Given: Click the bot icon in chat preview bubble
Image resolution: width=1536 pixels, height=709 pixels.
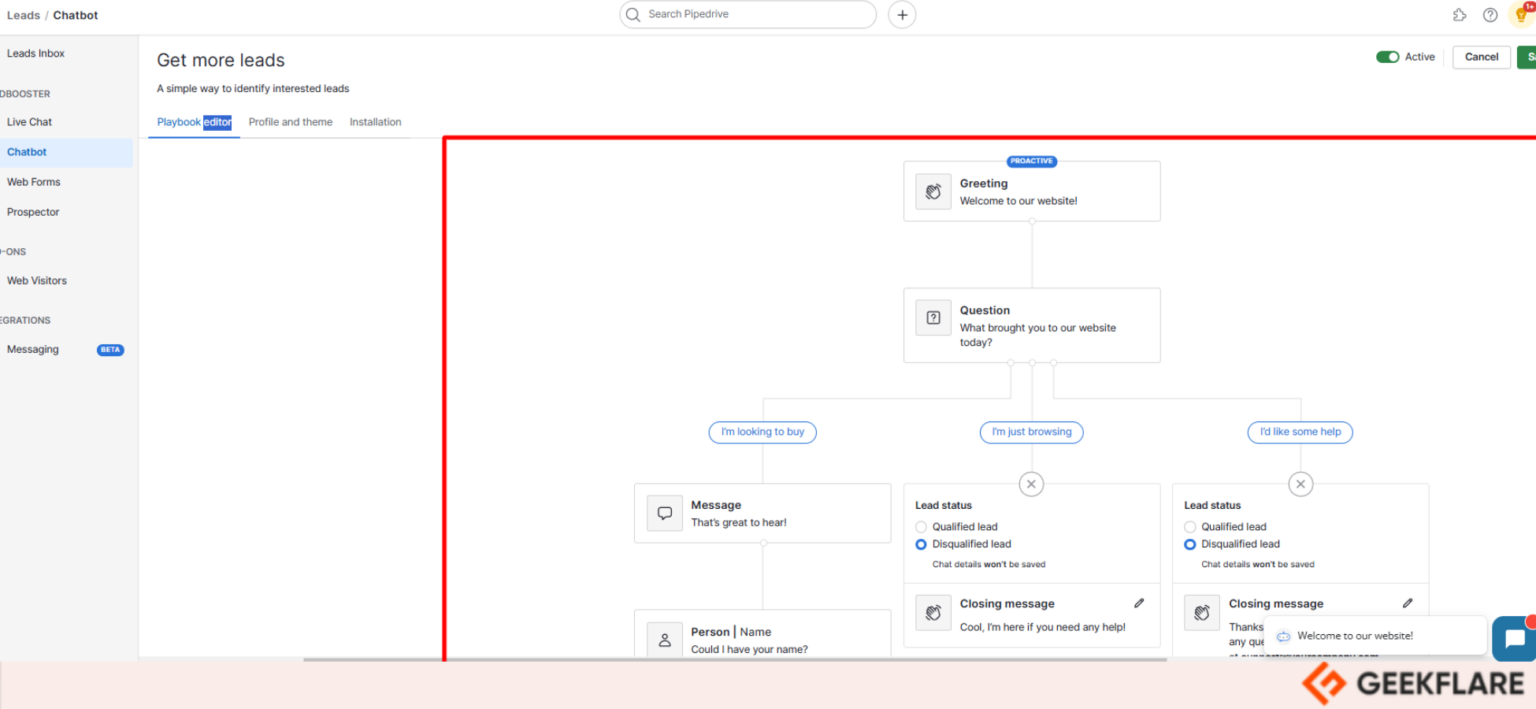Looking at the screenshot, I should coord(1283,636).
